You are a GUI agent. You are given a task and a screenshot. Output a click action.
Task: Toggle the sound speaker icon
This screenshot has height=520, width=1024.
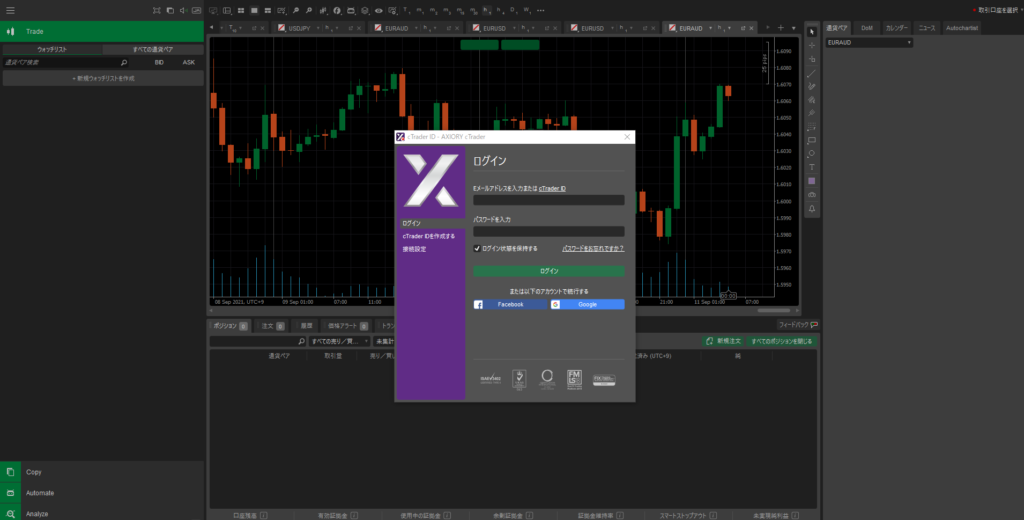click(183, 10)
